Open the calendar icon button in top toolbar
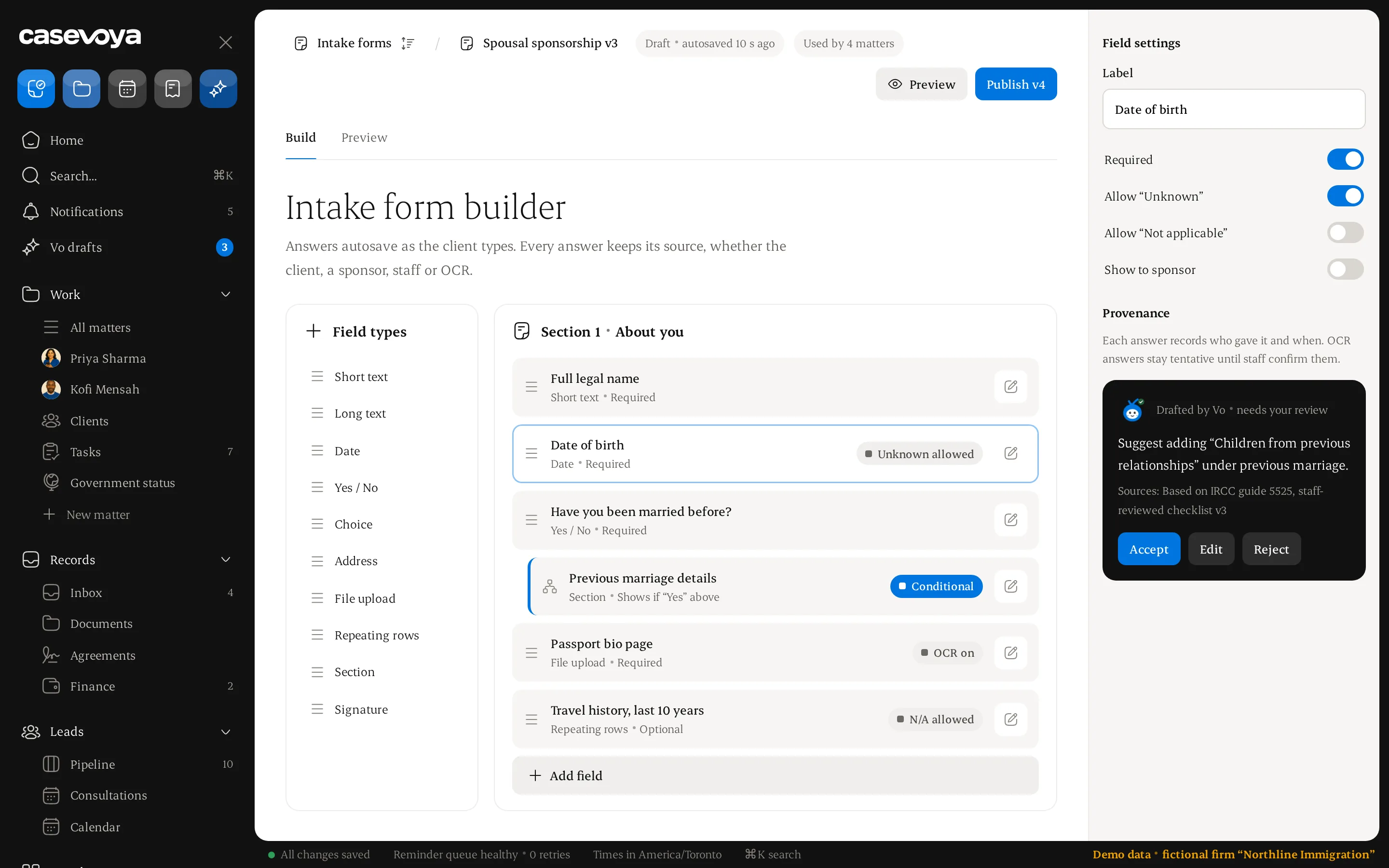1389x868 pixels. pos(127,88)
